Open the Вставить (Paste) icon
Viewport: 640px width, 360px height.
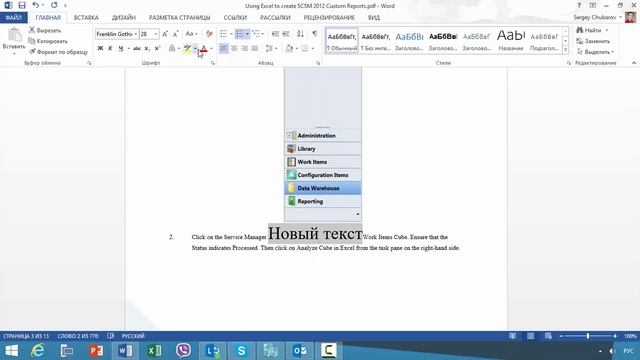tap(14, 36)
